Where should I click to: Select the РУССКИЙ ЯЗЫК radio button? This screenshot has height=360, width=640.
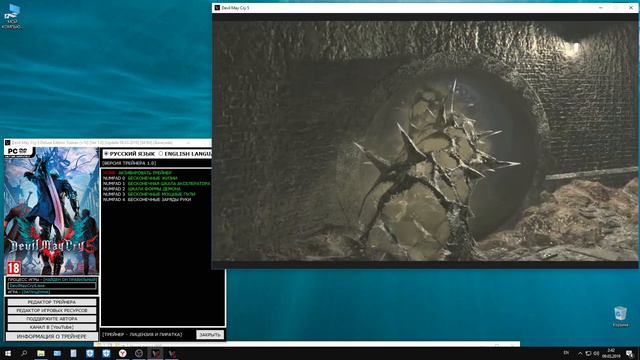pyautogui.click(x=106, y=154)
